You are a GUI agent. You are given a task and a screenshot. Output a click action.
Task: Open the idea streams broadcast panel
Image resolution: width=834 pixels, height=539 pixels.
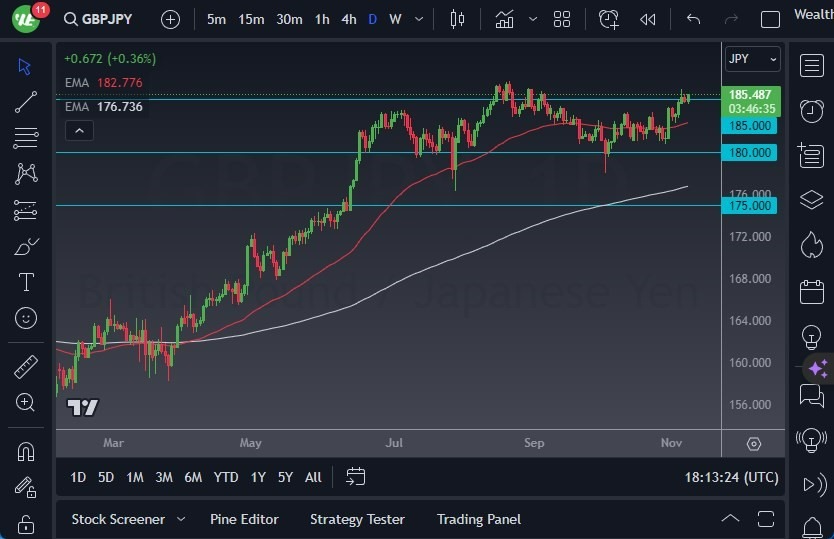tap(811, 441)
